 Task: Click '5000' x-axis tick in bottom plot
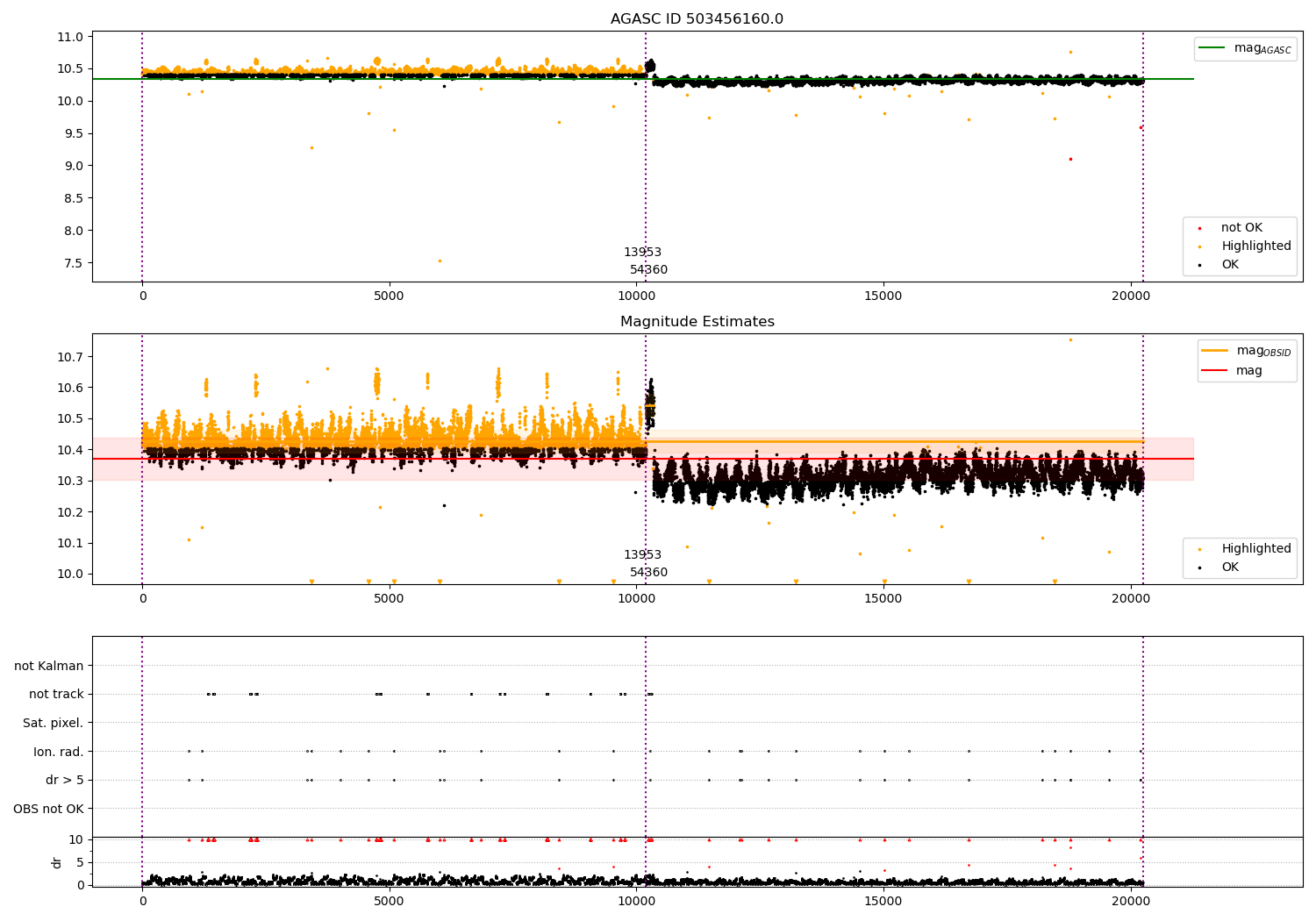pos(389,902)
